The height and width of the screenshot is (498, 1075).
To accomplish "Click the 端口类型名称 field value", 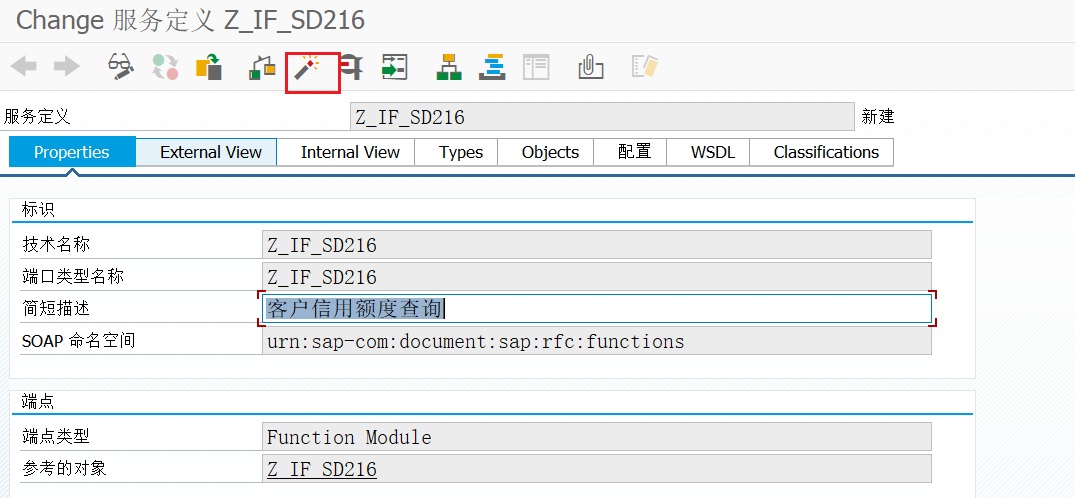I will pyautogui.click(x=596, y=276).
